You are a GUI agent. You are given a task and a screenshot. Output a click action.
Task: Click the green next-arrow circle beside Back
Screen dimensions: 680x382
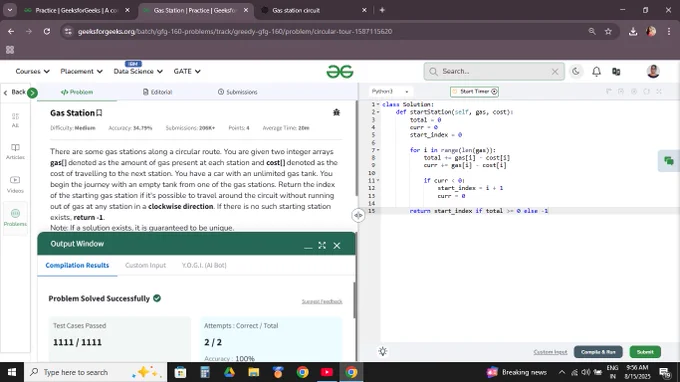(32, 92)
